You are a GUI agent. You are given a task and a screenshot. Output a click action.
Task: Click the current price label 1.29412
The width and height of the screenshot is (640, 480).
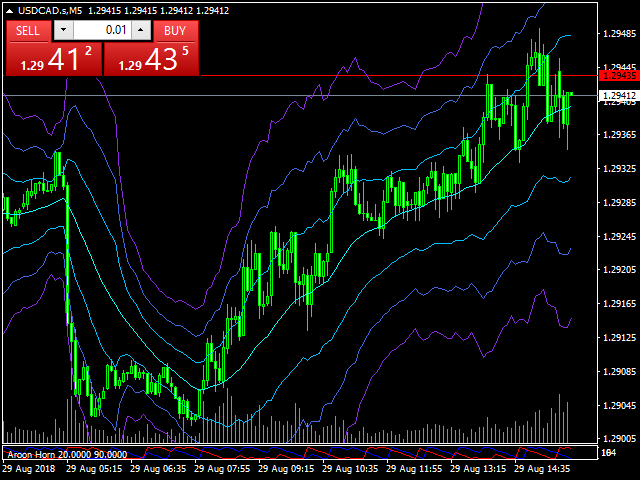(x=619, y=96)
